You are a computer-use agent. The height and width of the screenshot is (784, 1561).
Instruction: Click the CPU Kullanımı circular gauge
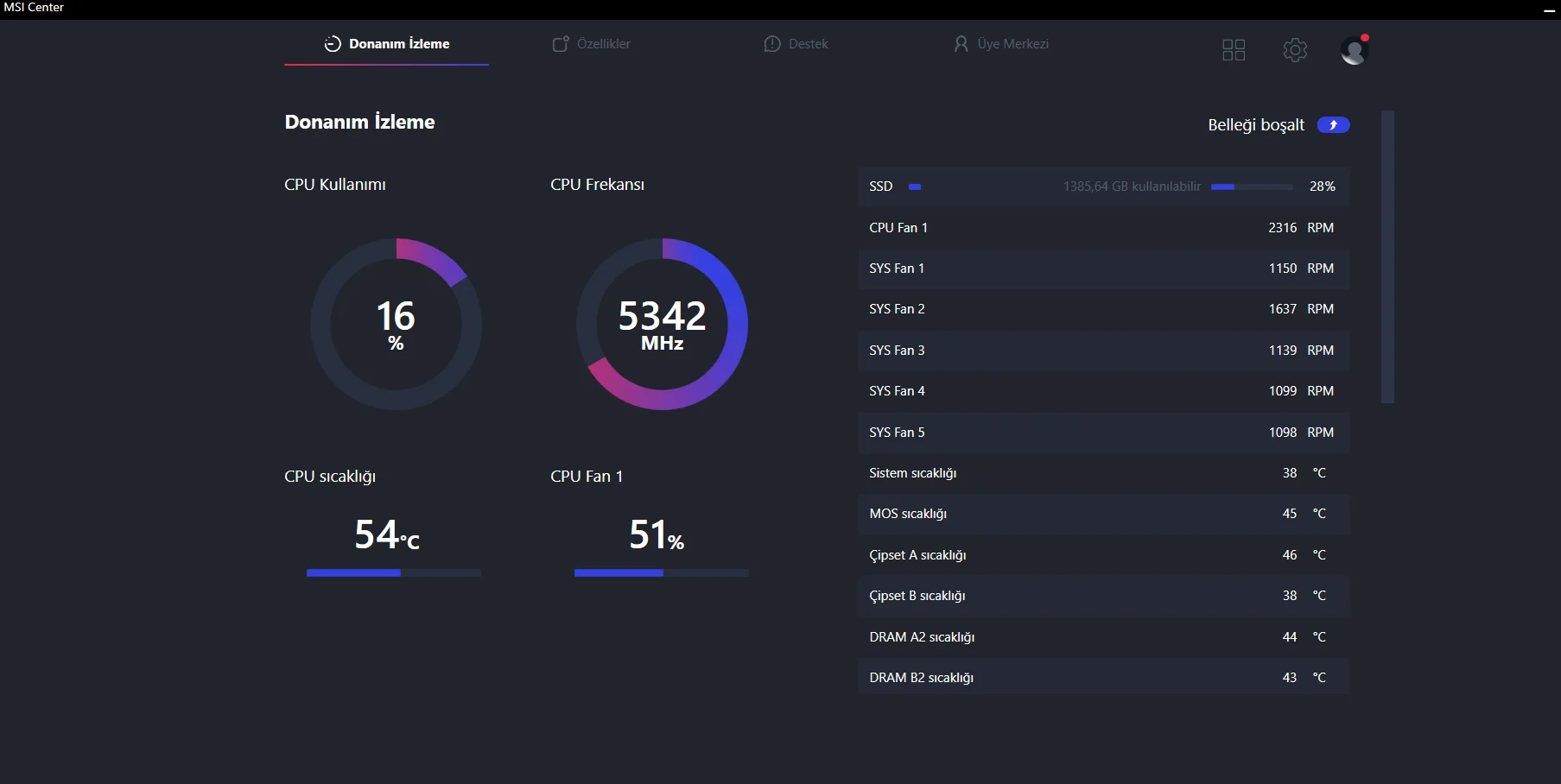click(396, 325)
